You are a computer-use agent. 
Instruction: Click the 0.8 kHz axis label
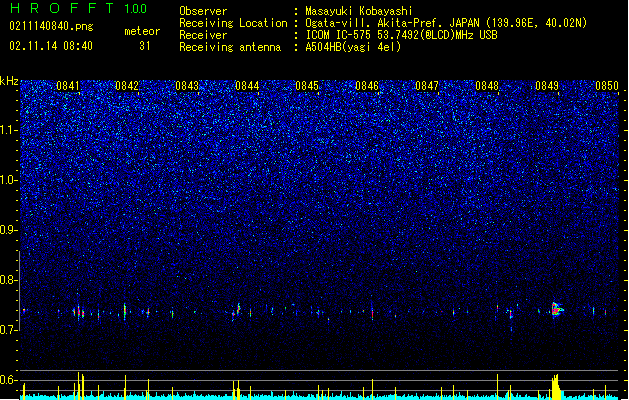(x=9, y=280)
